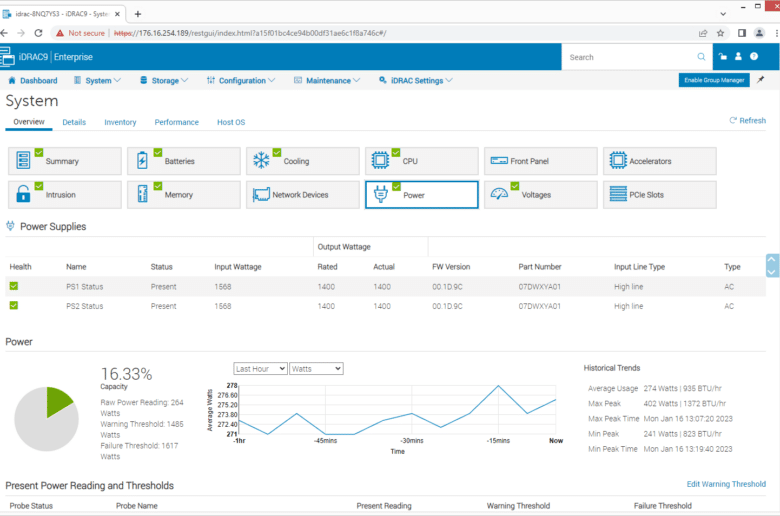The height and width of the screenshot is (516, 780).
Task: Open the Last Hour time range dropdown
Action: tap(260, 368)
